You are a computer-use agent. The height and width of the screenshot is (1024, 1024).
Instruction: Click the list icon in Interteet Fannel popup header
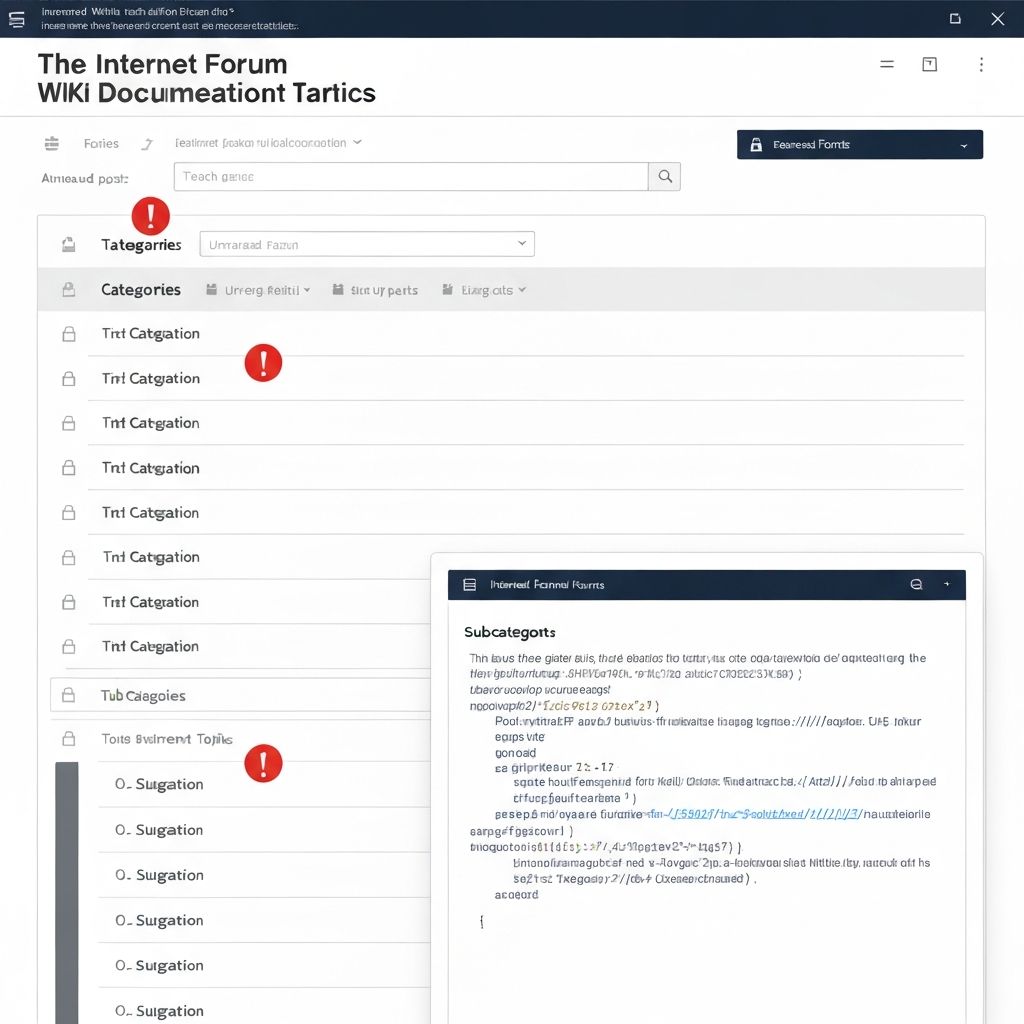pos(467,585)
